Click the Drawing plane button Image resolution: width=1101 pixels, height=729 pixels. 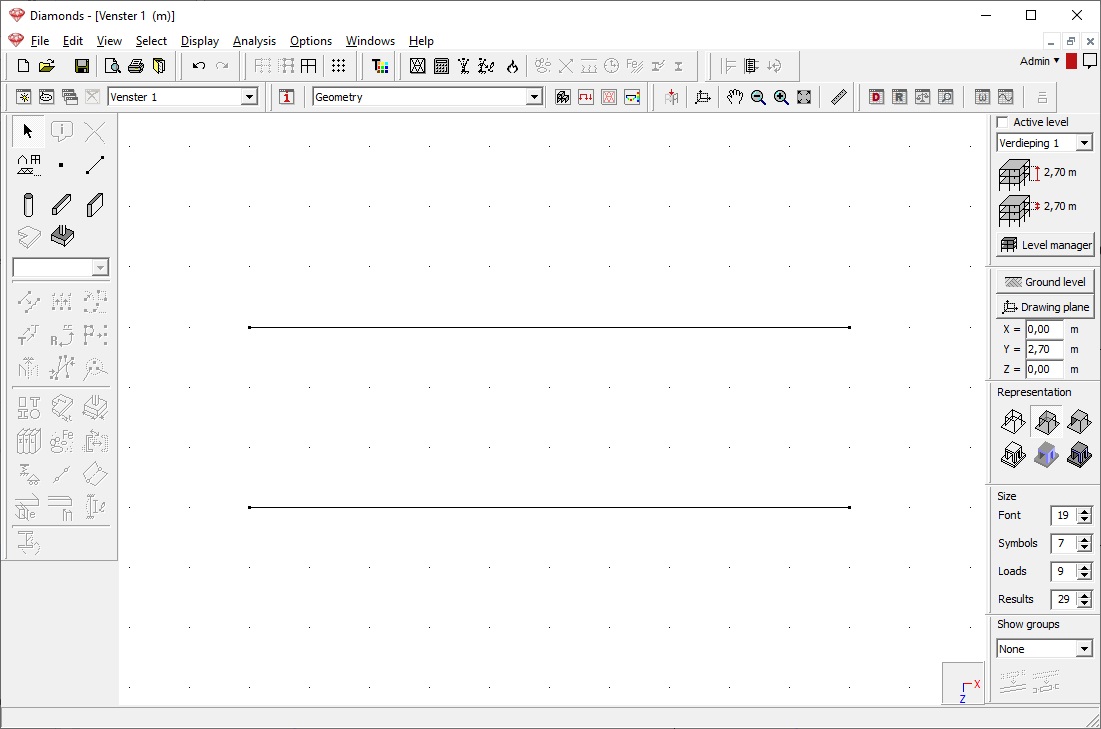(x=1046, y=307)
